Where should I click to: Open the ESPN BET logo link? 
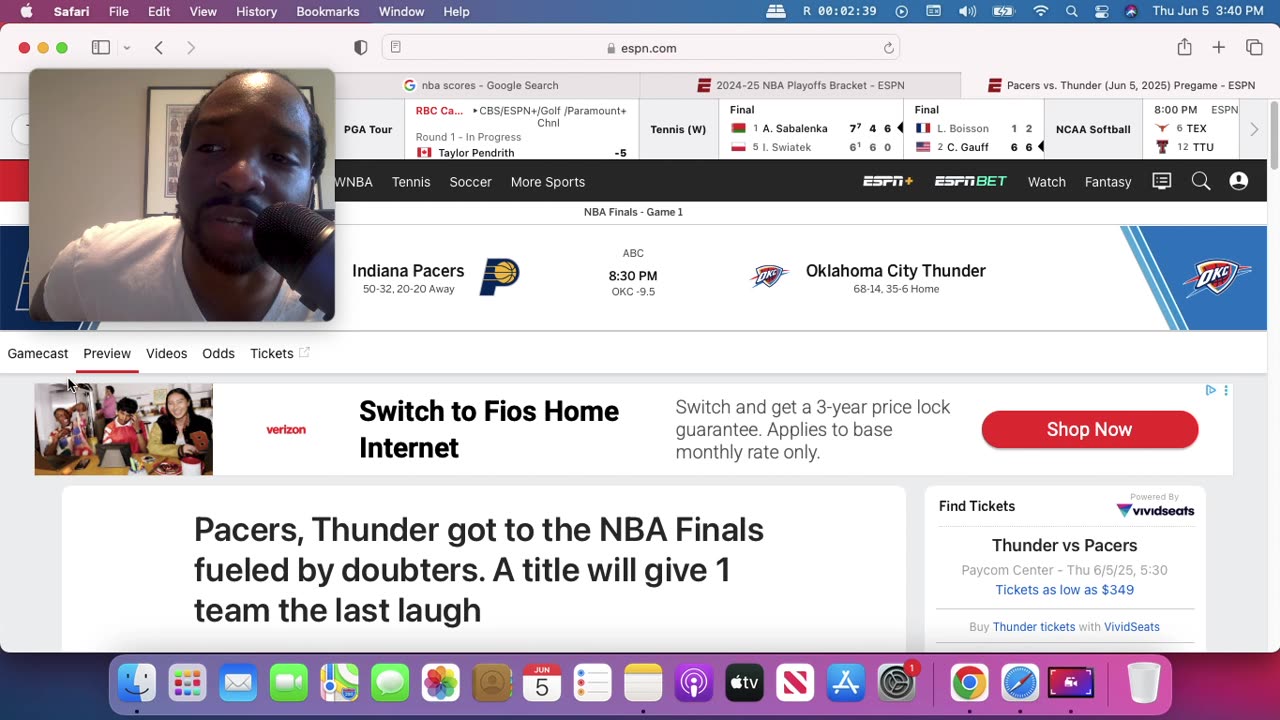[970, 181]
